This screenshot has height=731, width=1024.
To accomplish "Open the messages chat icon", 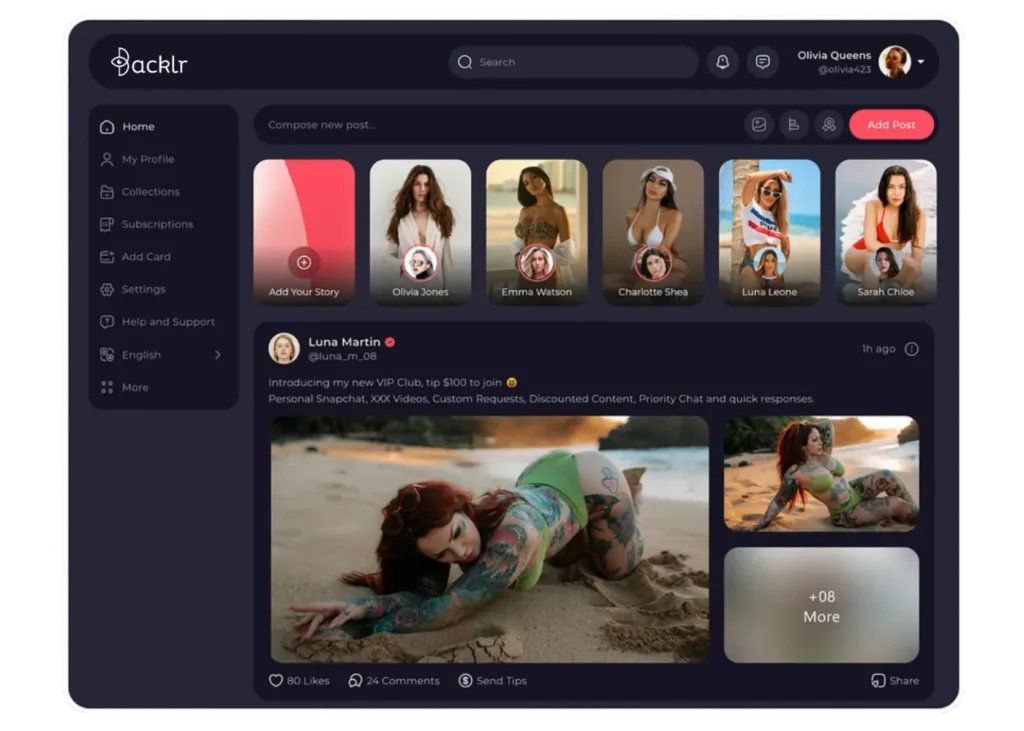I will tap(762, 62).
